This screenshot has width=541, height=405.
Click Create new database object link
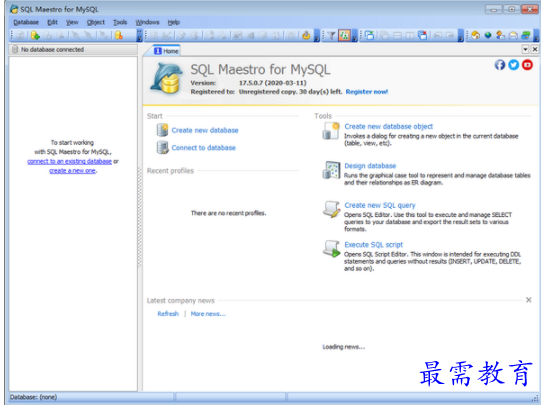(x=388, y=127)
